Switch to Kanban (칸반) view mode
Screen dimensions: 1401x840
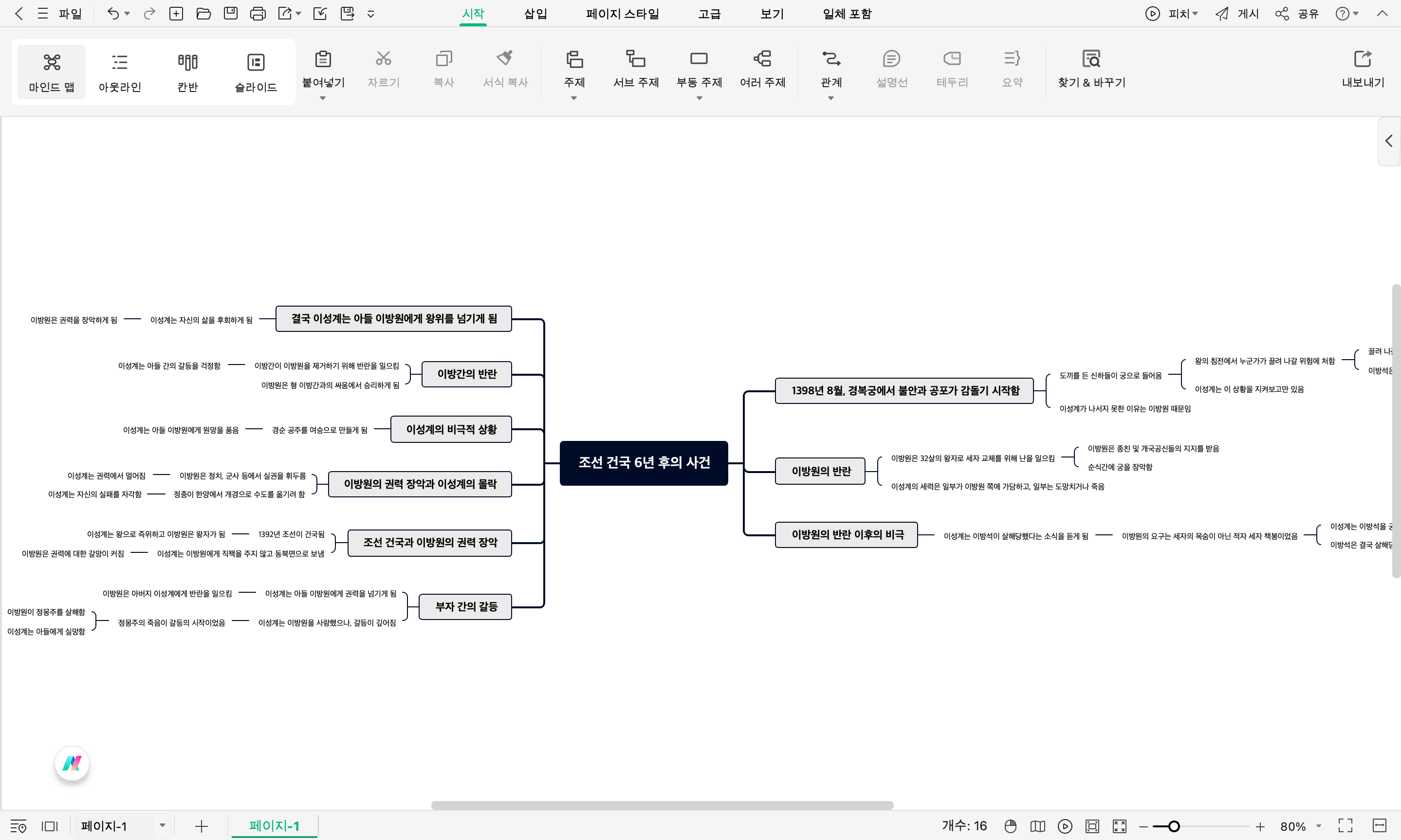point(187,72)
